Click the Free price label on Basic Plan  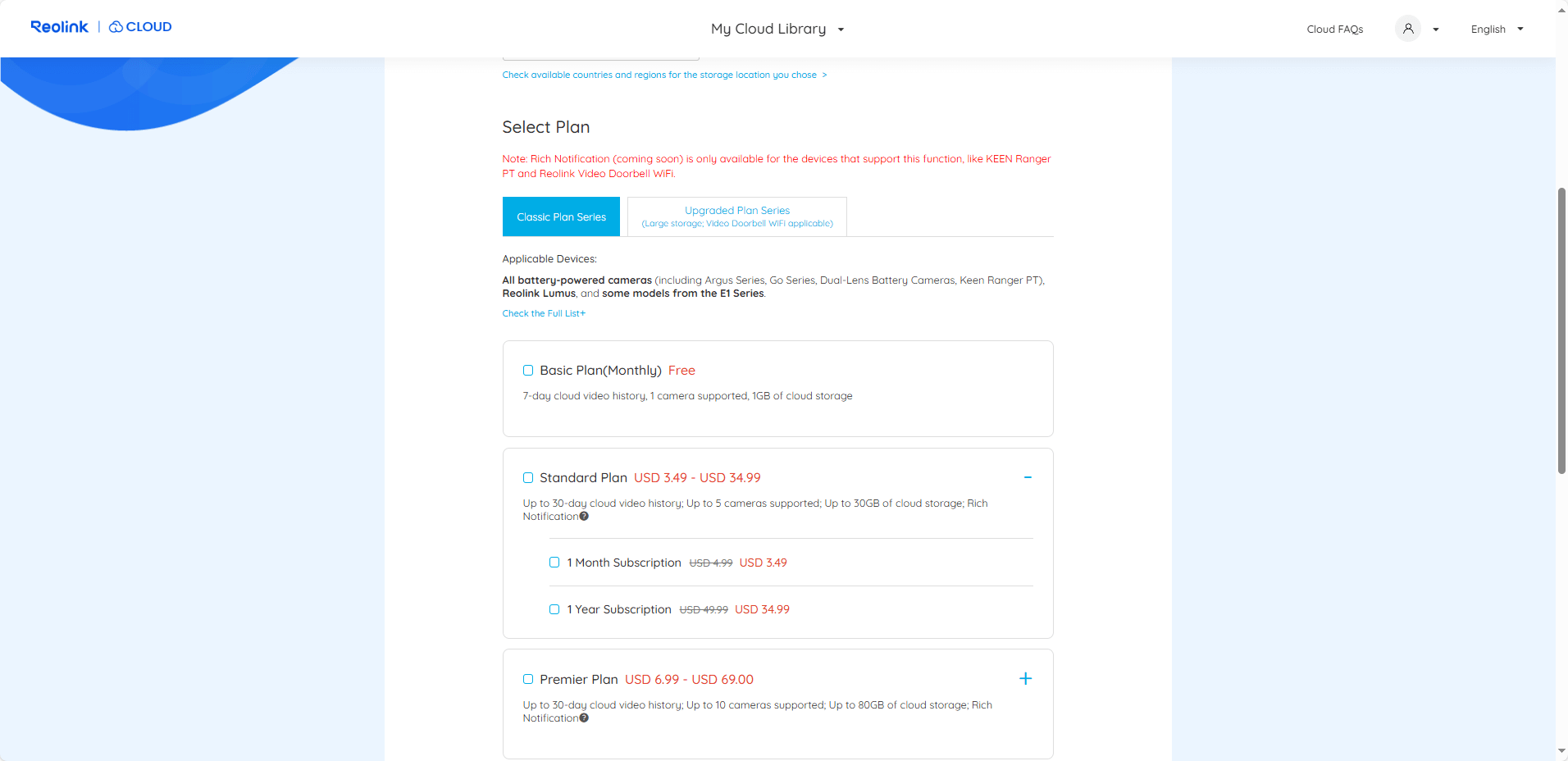[681, 371]
